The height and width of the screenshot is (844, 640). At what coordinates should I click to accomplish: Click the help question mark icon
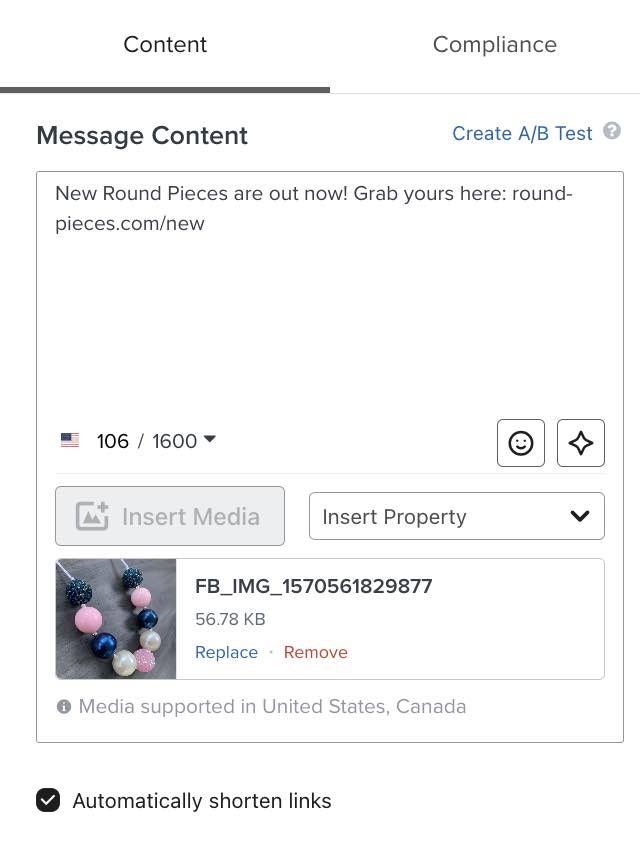point(611,131)
